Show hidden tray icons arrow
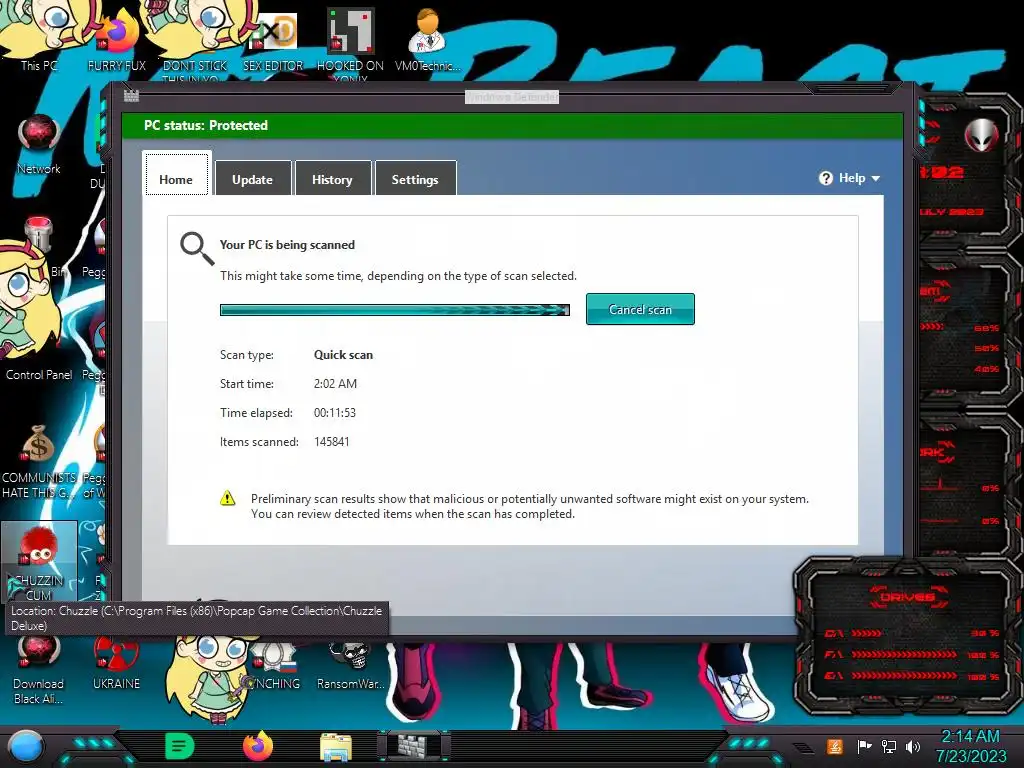The height and width of the screenshot is (768, 1024). (804, 748)
